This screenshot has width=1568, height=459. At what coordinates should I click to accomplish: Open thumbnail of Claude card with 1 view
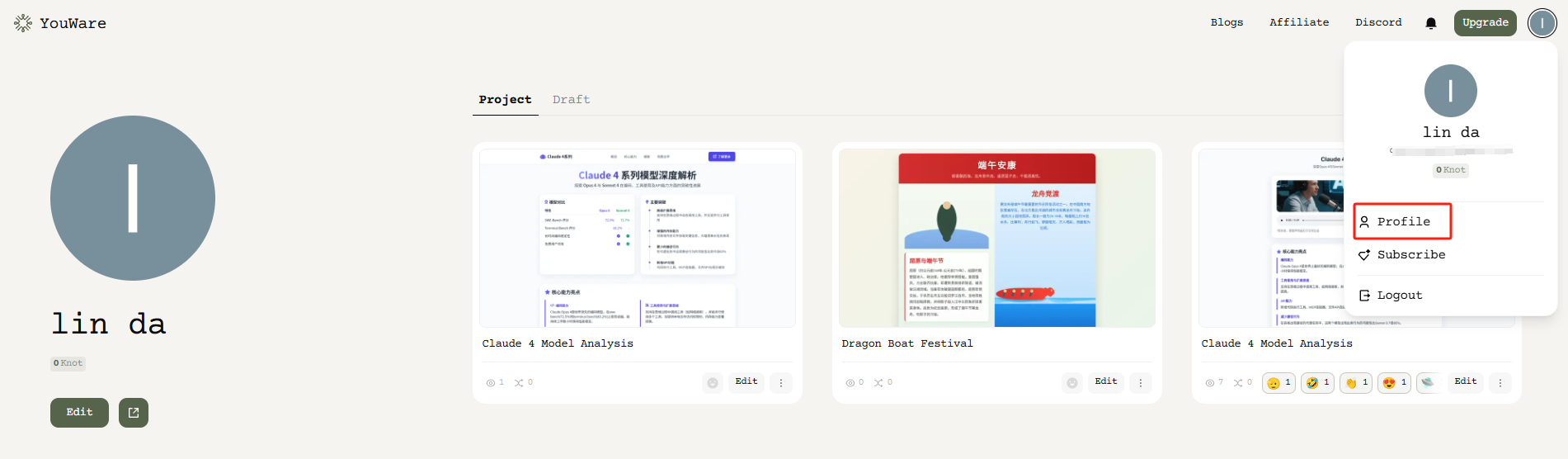(637, 238)
